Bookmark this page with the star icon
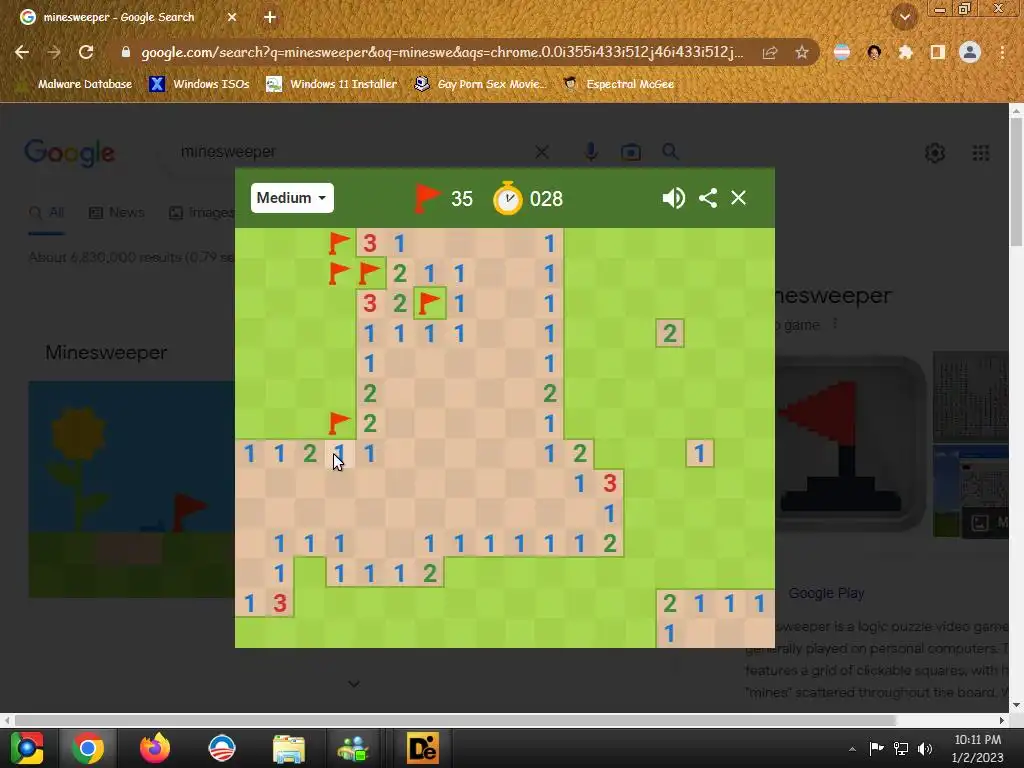Screen dimensions: 1024x768 click(x=802, y=52)
